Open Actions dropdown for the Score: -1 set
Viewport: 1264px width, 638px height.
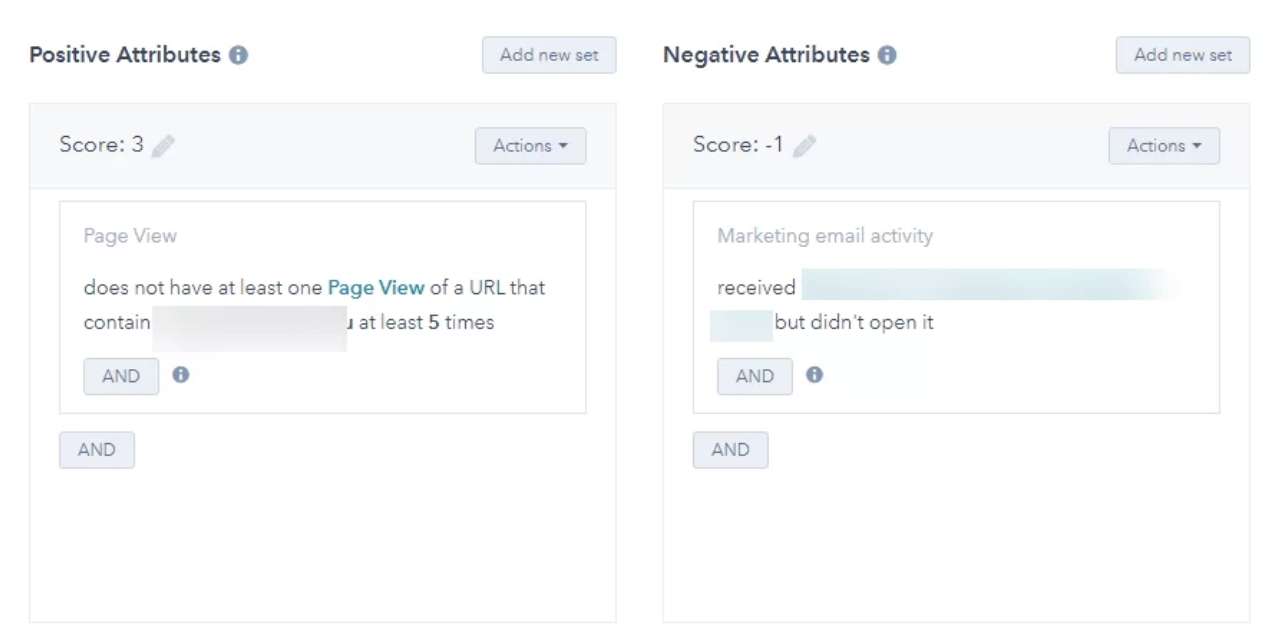(x=1164, y=146)
